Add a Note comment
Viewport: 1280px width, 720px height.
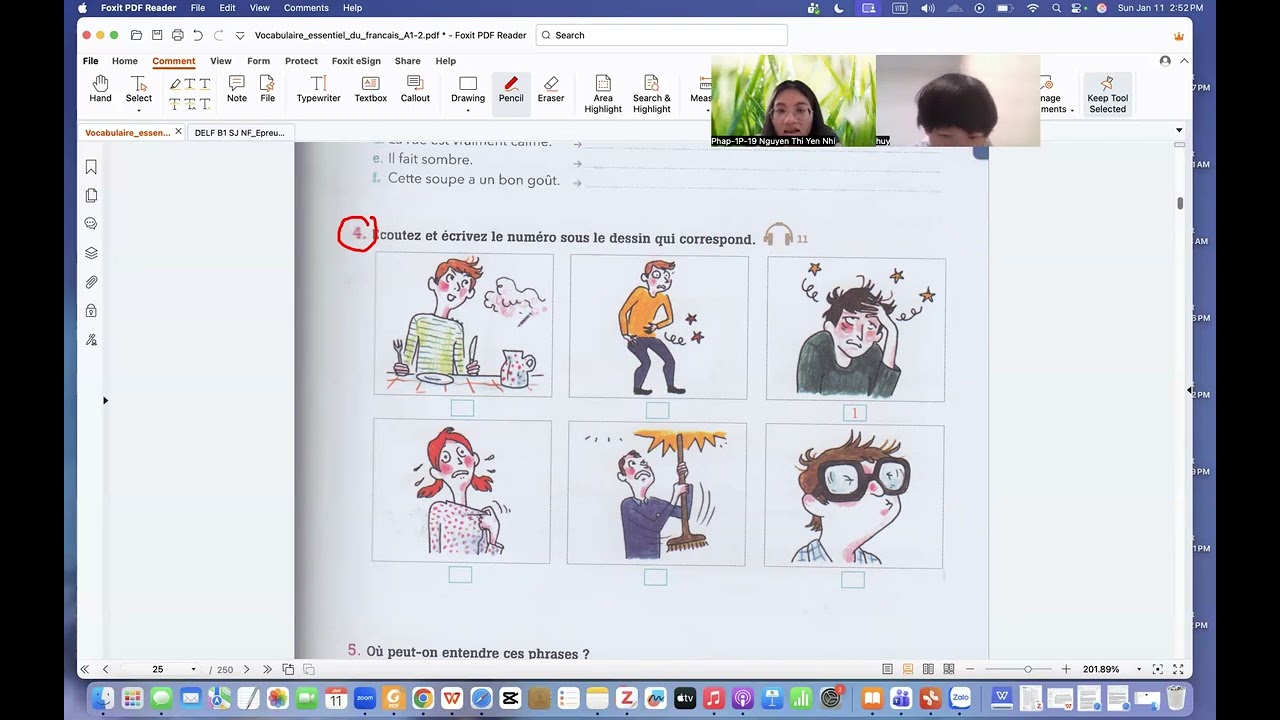(x=237, y=89)
